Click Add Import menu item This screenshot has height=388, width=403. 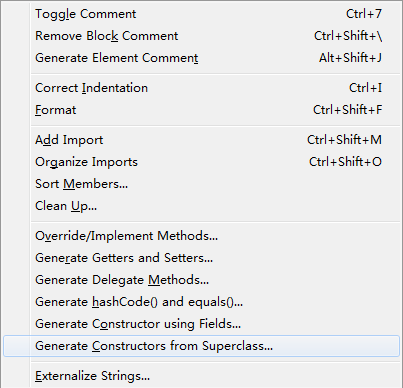pyautogui.click(x=201, y=140)
